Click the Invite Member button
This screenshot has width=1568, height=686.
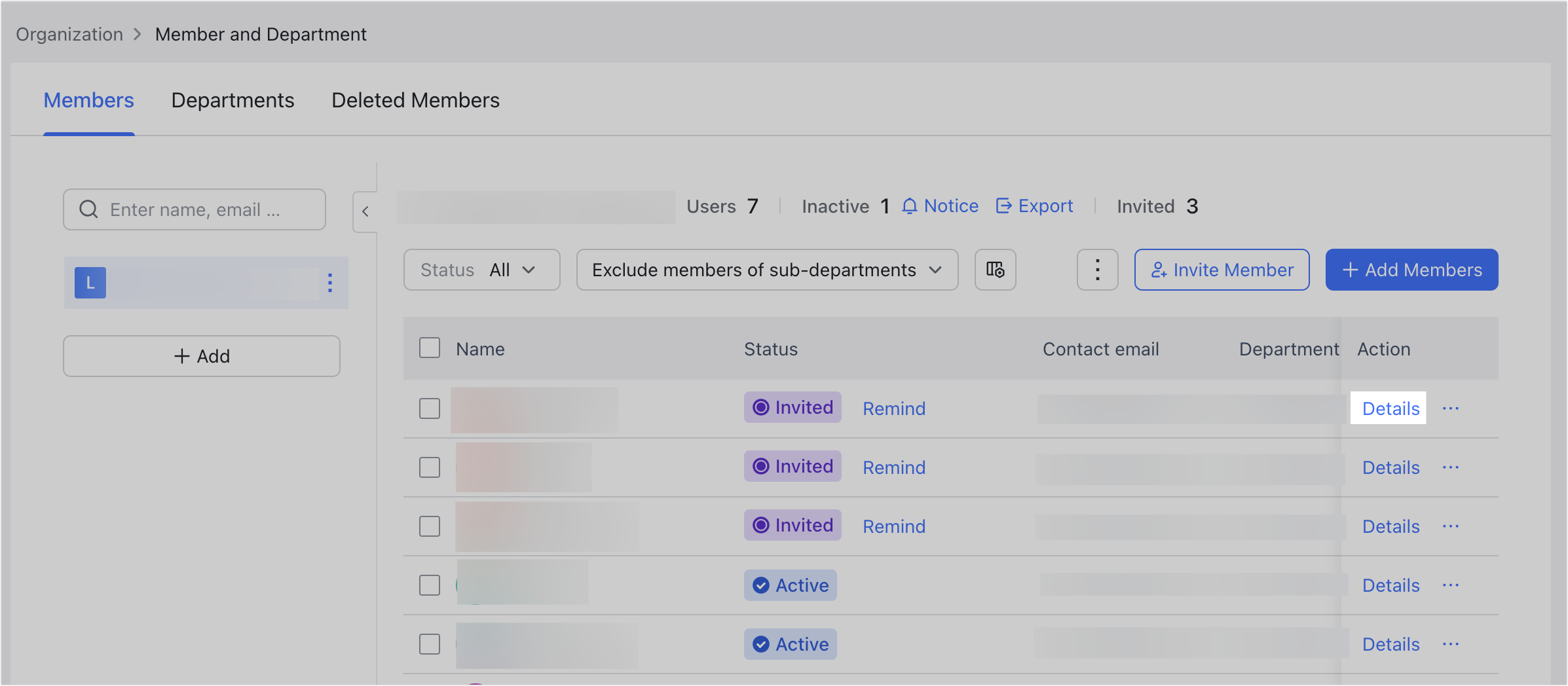point(1222,270)
